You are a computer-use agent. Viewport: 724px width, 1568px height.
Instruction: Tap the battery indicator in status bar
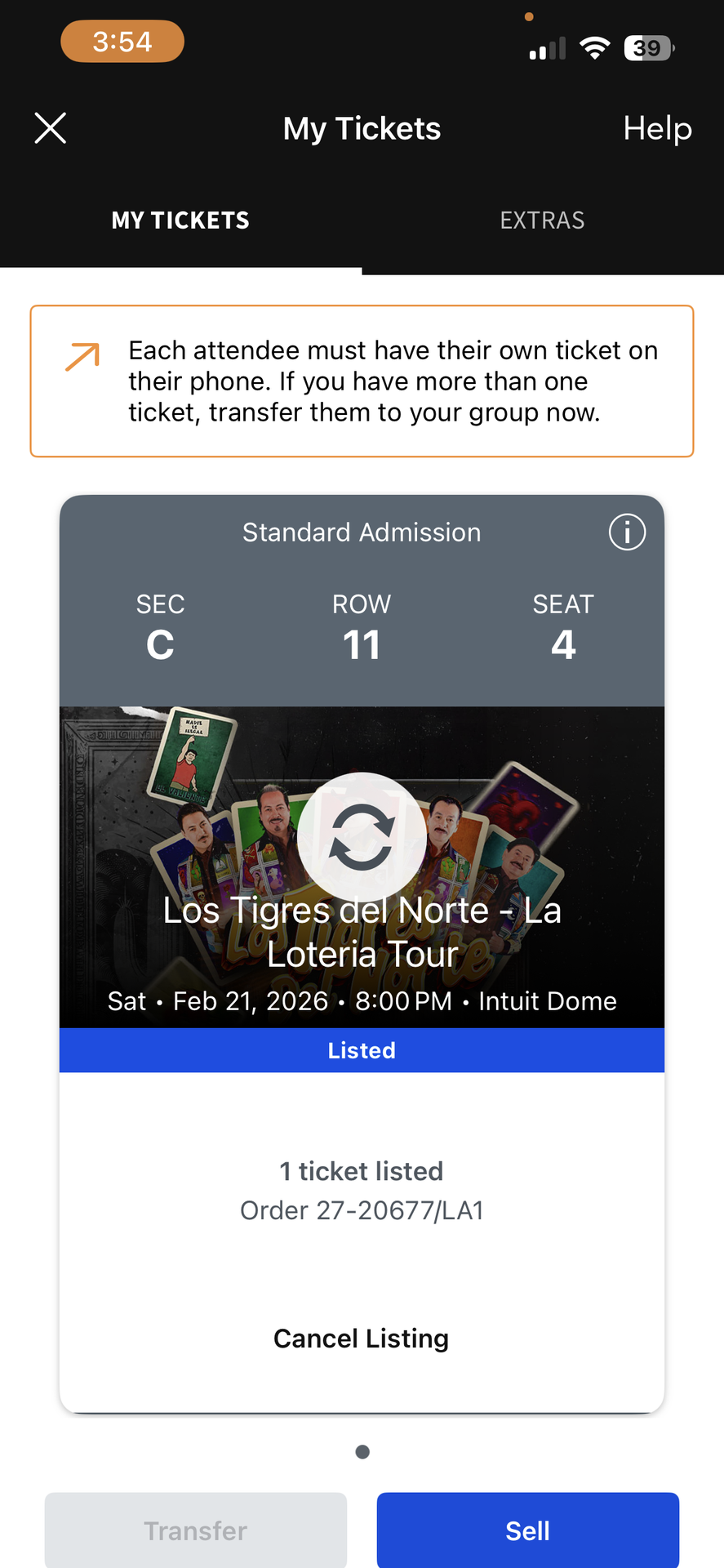649,48
